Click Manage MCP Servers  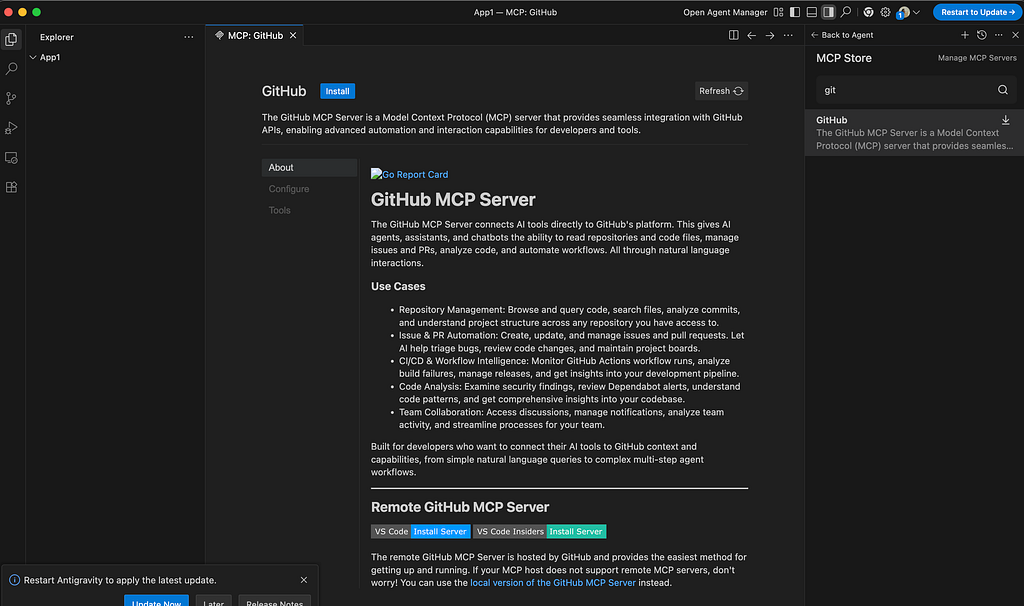coord(977,58)
